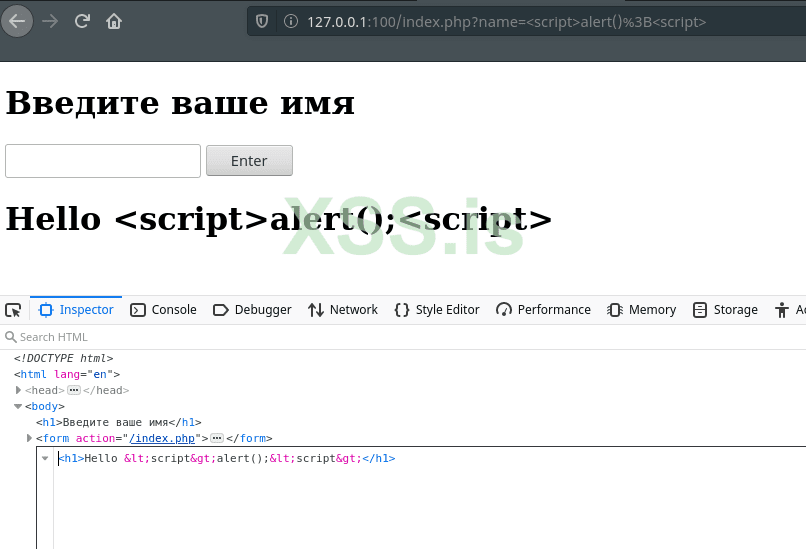Expand the form element node
The width and height of the screenshot is (806, 549).
pyautogui.click(x=29, y=438)
